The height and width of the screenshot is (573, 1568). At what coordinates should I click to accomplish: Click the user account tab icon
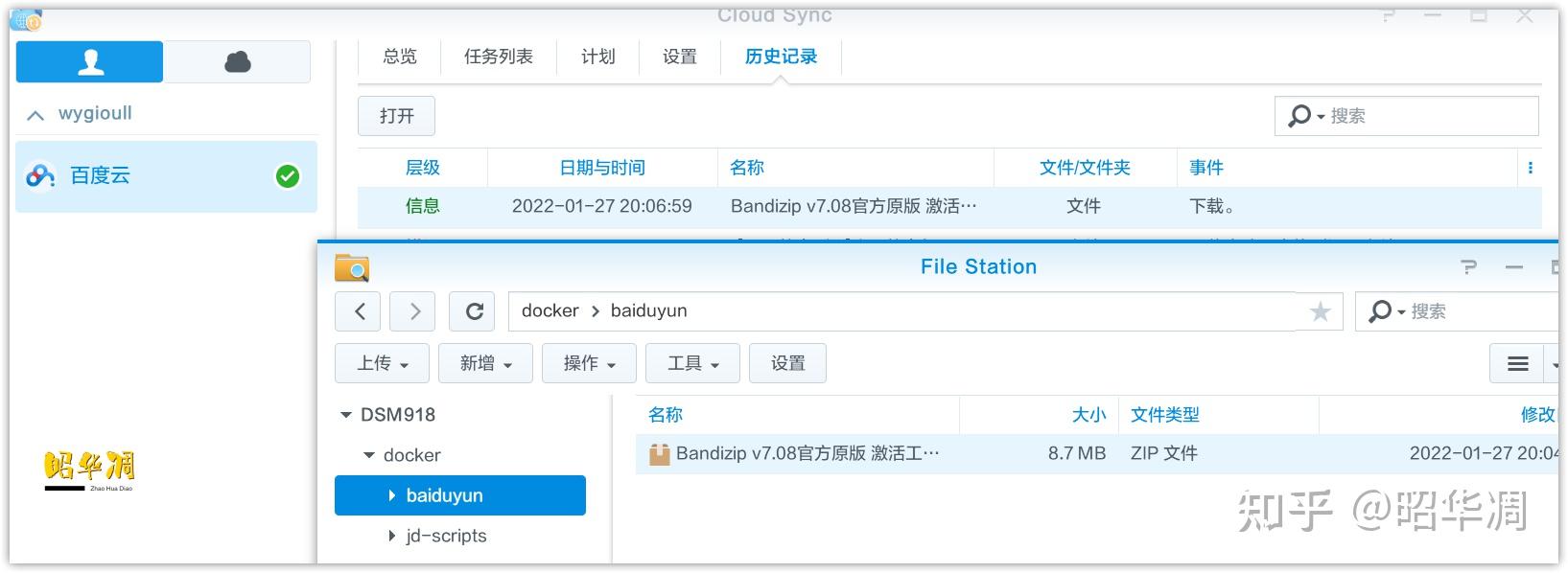[x=90, y=62]
